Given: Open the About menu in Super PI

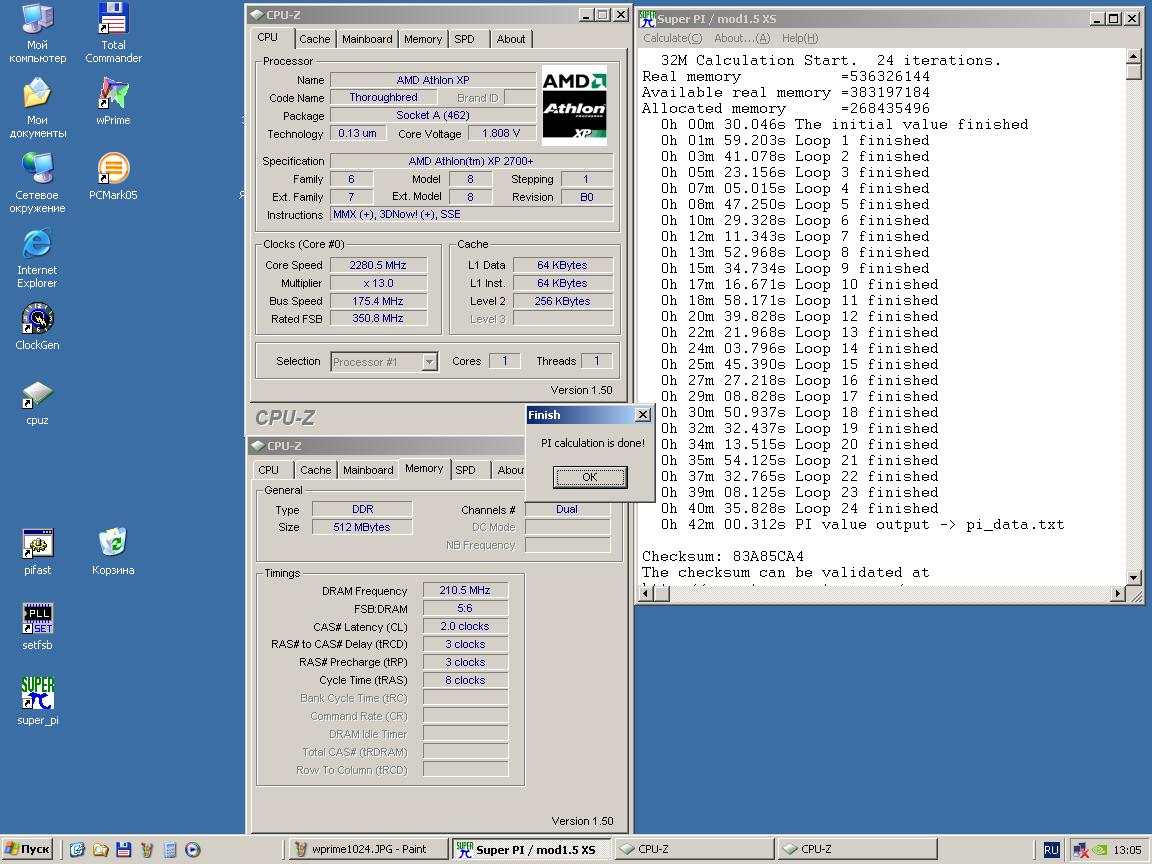Looking at the screenshot, I should click(x=742, y=38).
